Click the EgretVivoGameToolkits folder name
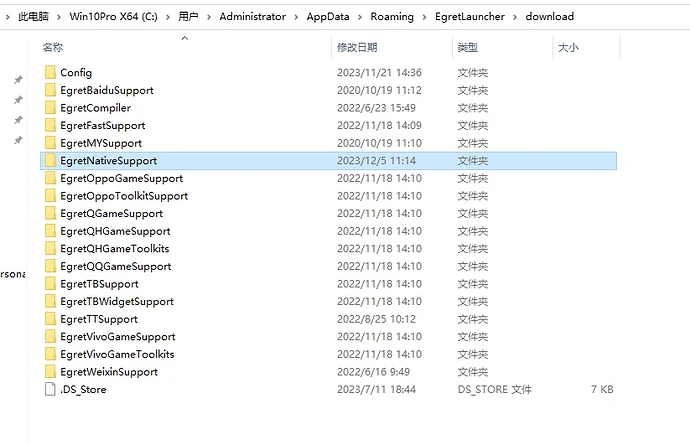 117,354
